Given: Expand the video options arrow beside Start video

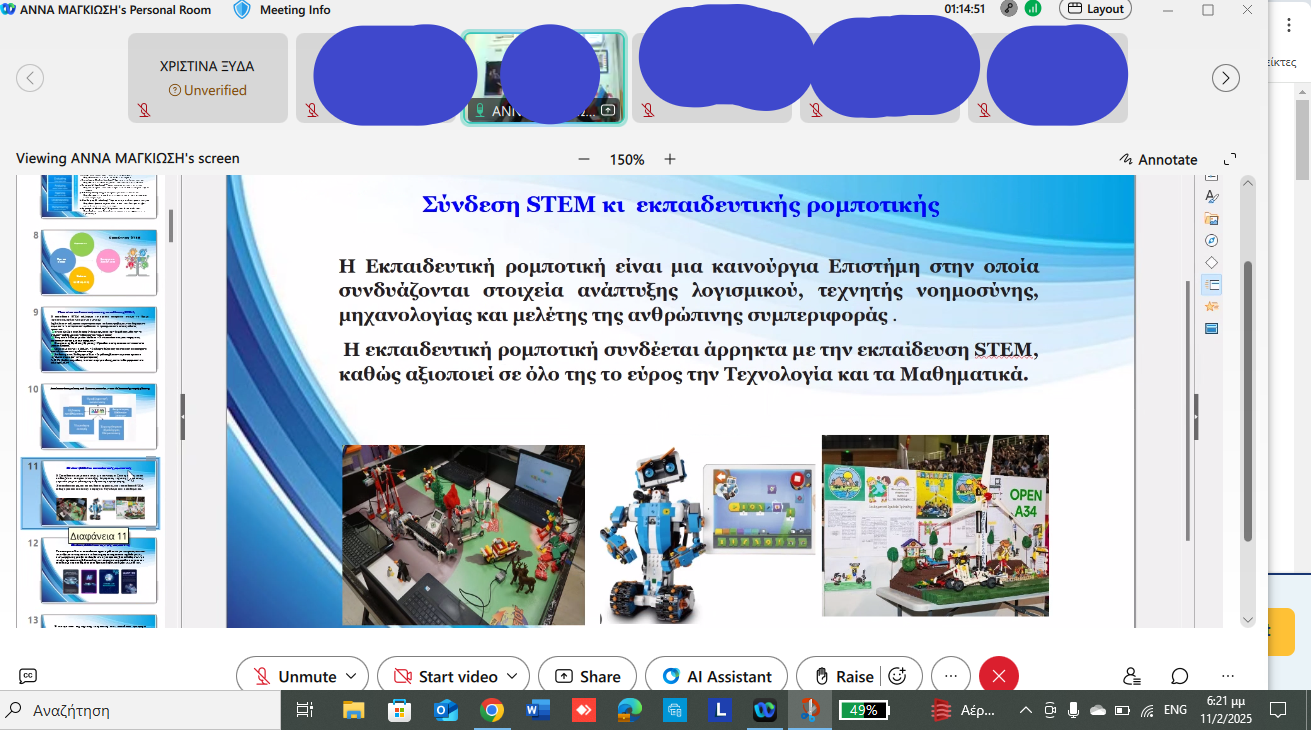Looking at the screenshot, I should [x=512, y=676].
